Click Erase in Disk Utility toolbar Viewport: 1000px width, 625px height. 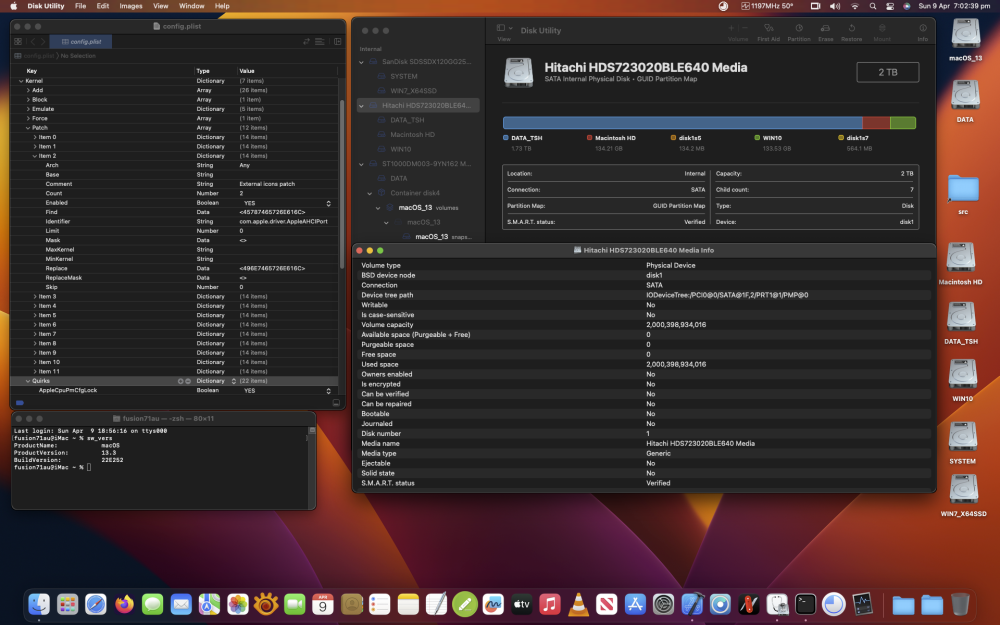(826, 32)
